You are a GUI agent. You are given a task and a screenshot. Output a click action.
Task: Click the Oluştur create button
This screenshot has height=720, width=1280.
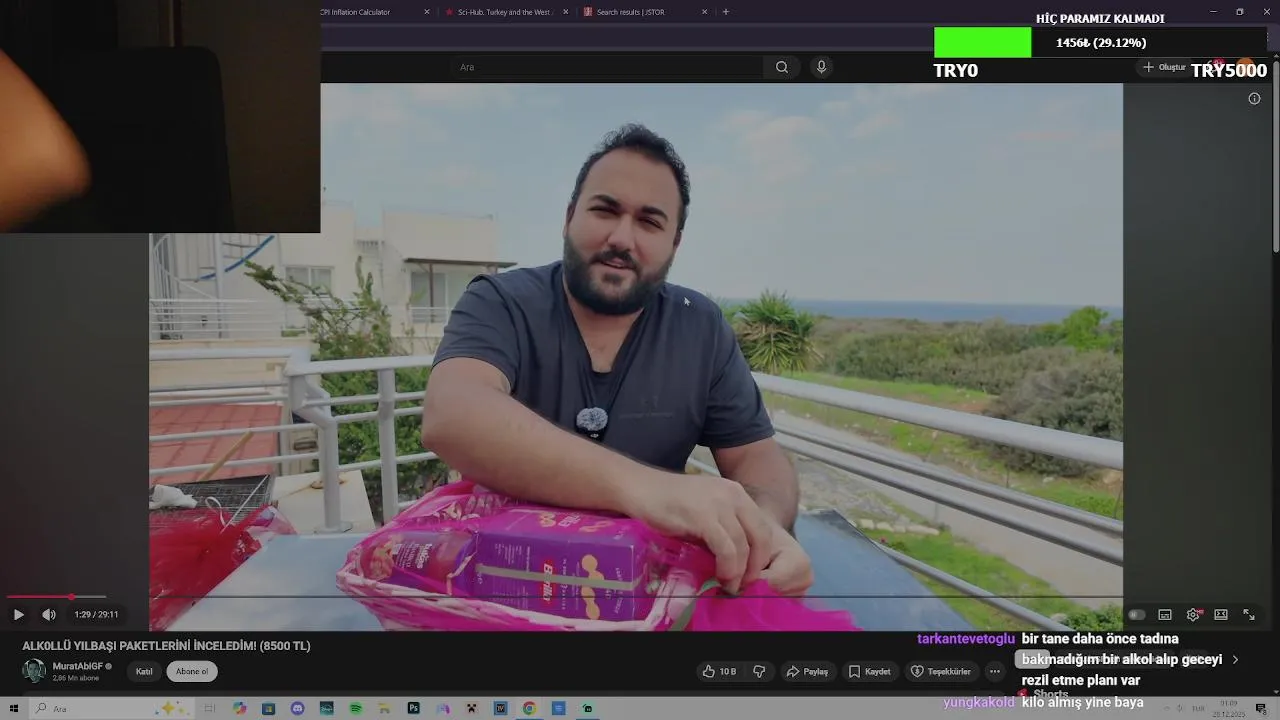point(1165,67)
